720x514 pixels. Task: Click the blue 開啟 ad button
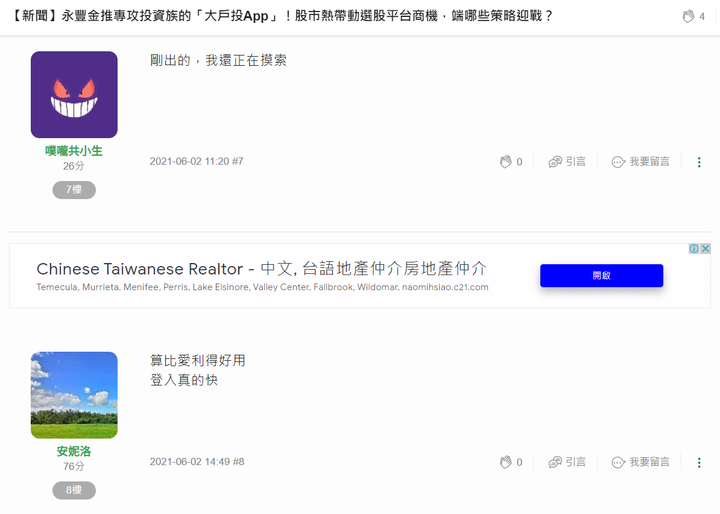[x=602, y=276]
